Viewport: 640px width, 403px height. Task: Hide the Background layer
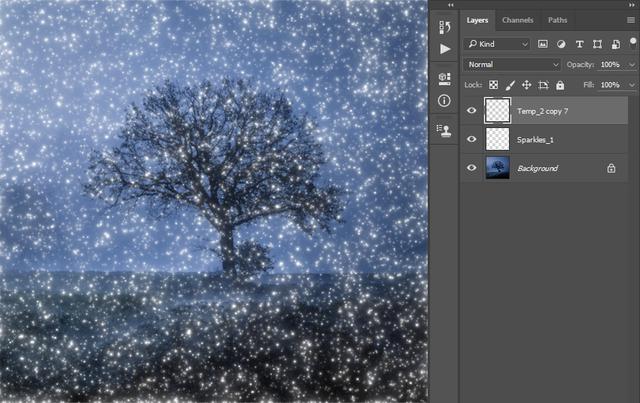(x=471, y=168)
